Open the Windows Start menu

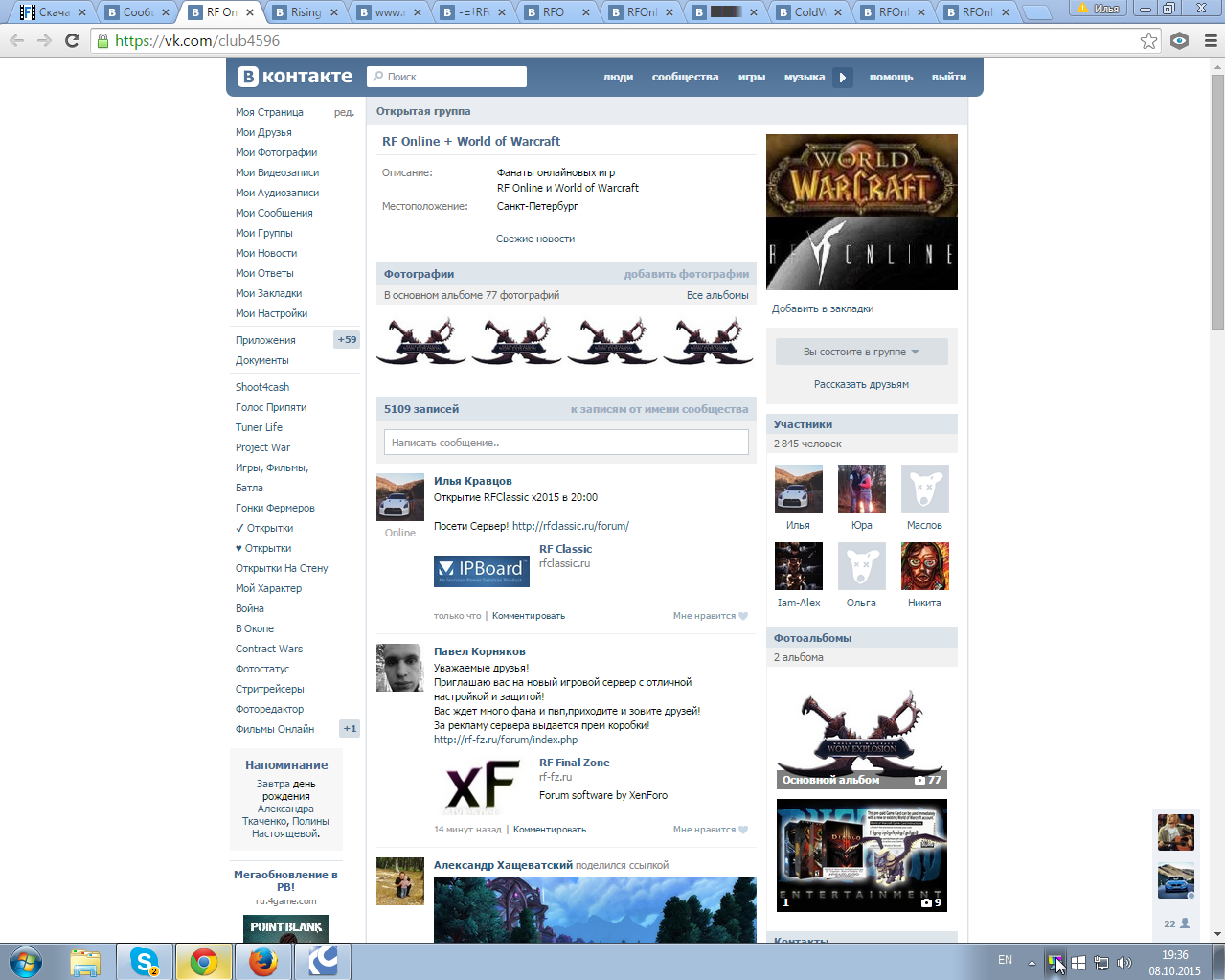click(26, 962)
